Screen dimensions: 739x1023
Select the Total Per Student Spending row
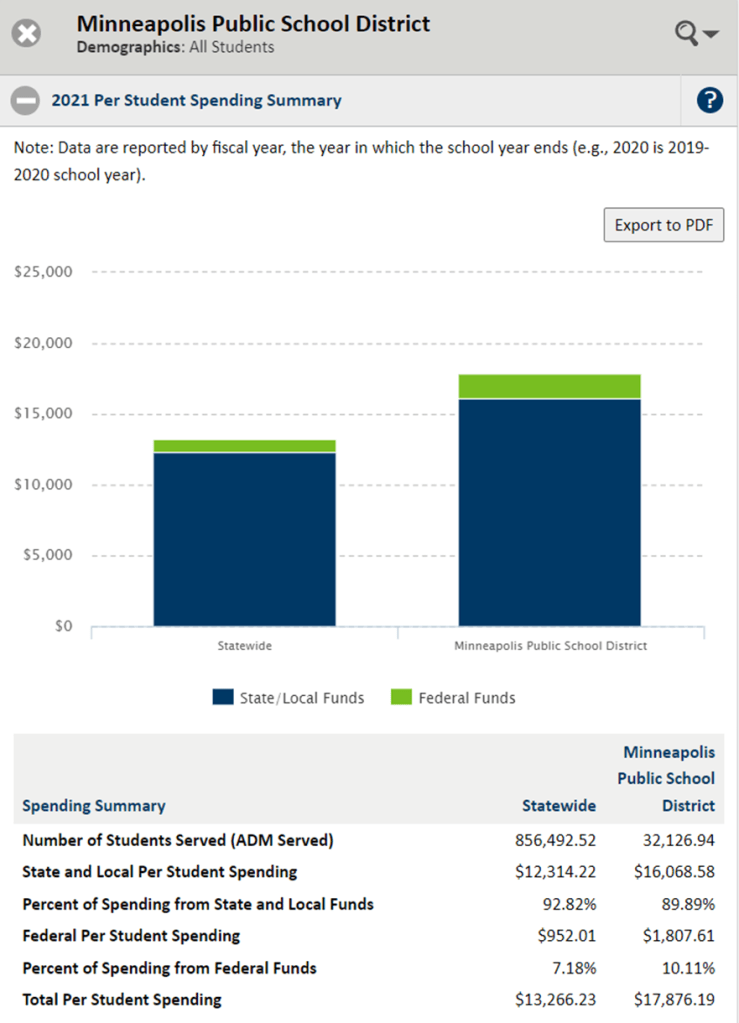click(122, 1000)
